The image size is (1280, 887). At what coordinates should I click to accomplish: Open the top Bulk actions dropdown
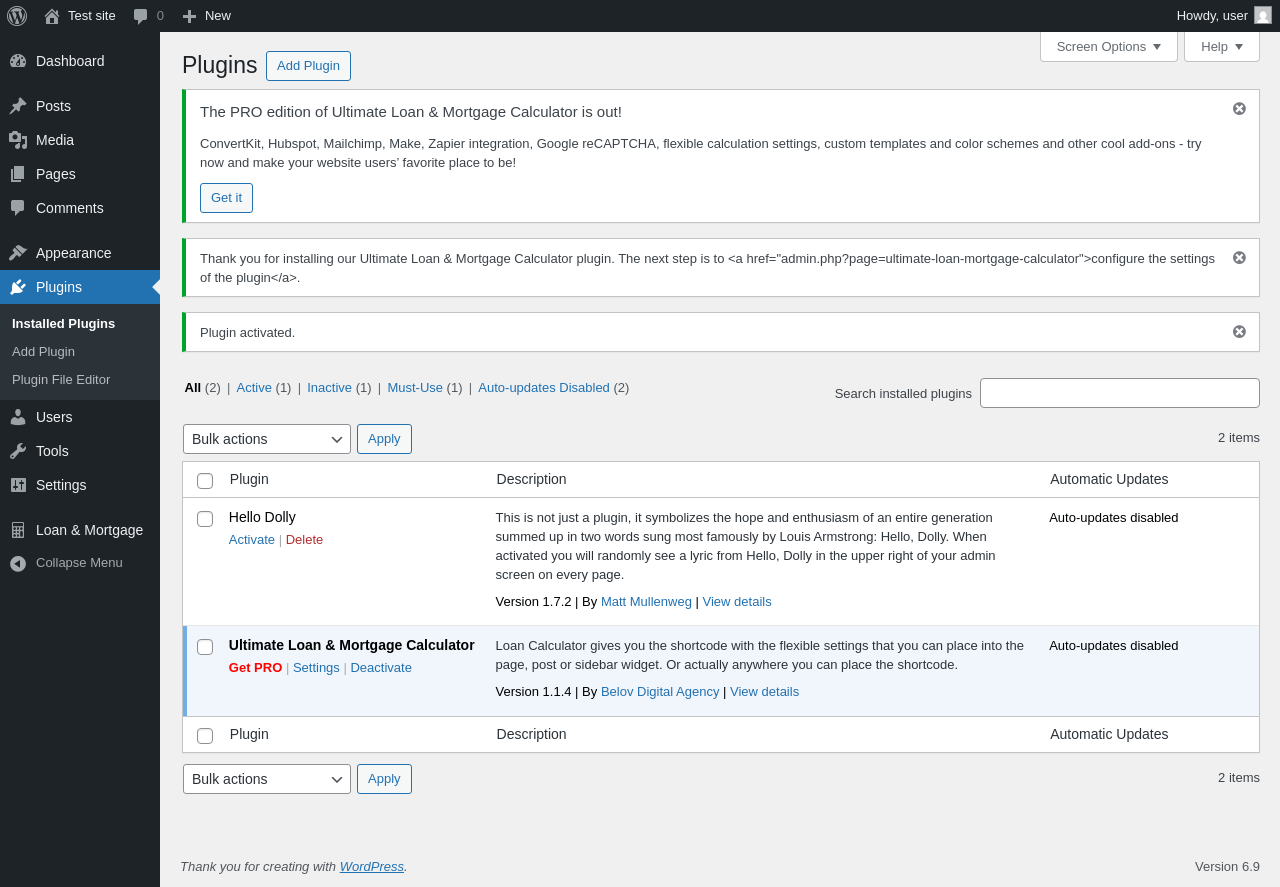tap(267, 439)
